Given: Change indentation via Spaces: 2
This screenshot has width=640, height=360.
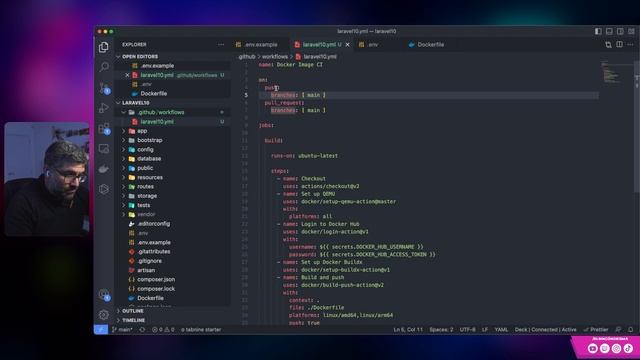Looking at the screenshot, I should click(x=441, y=329).
